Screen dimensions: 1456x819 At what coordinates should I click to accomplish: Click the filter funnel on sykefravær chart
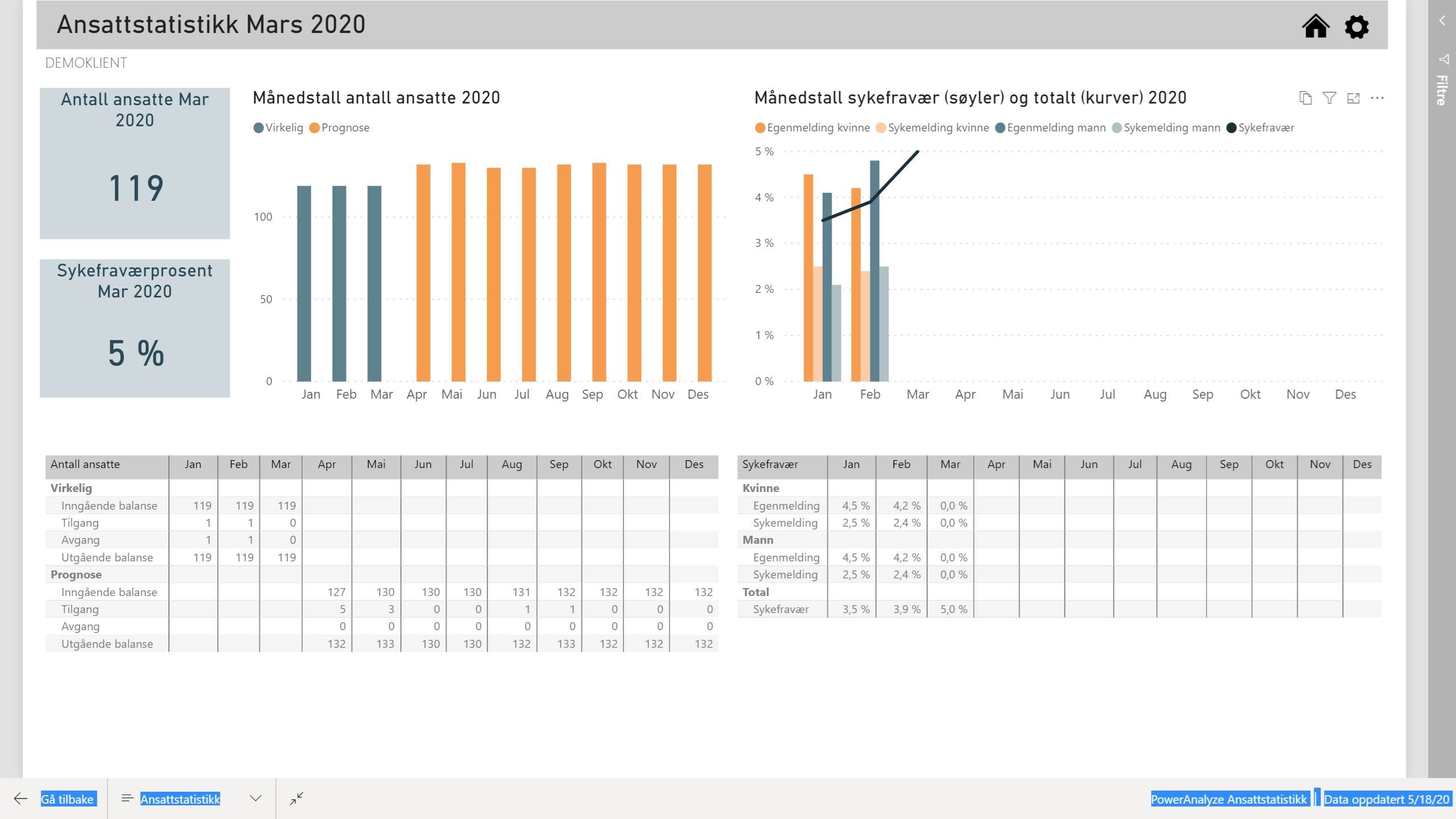tap(1329, 98)
